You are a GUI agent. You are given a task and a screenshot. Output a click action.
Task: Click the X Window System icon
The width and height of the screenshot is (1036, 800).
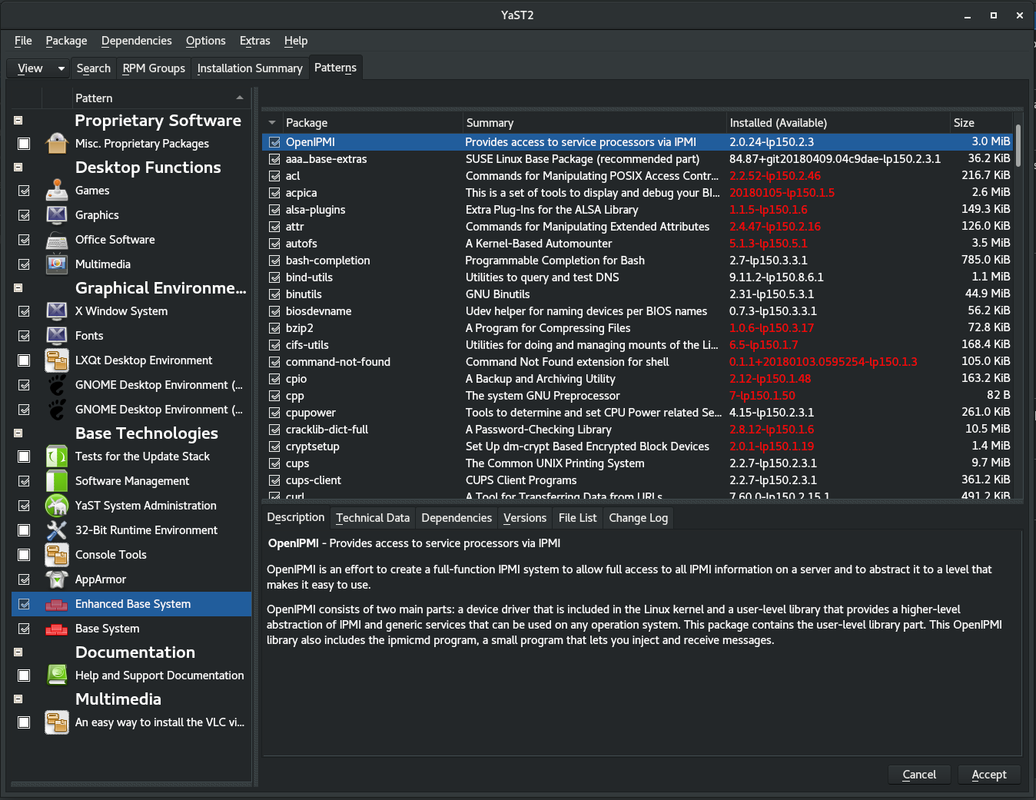point(57,311)
